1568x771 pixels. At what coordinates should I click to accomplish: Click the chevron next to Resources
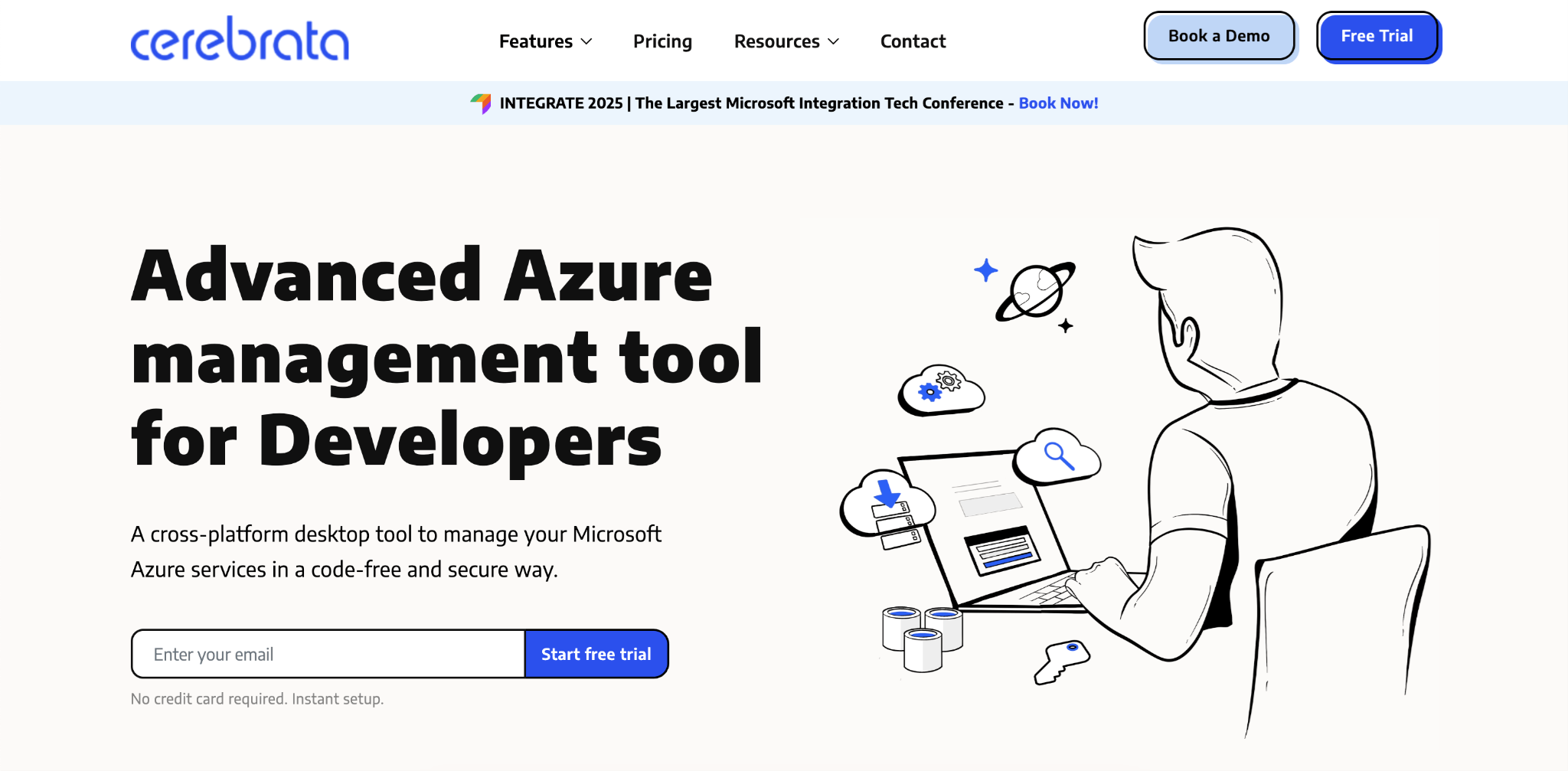834,41
